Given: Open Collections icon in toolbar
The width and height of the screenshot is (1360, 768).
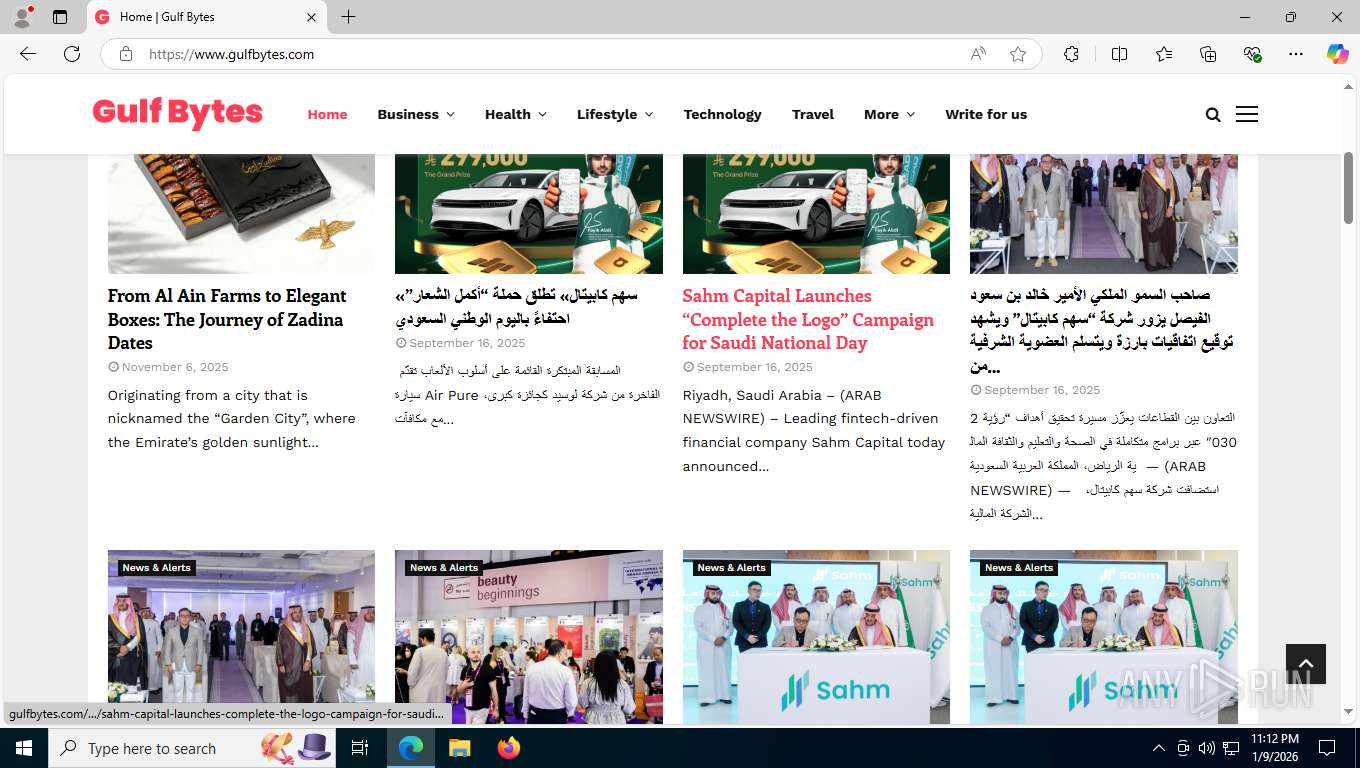Looking at the screenshot, I should point(1208,54).
